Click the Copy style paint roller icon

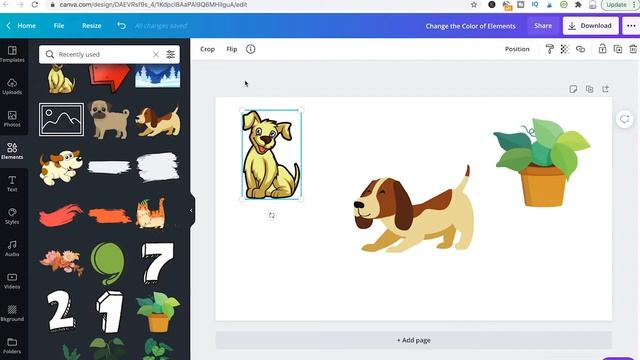pos(549,49)
